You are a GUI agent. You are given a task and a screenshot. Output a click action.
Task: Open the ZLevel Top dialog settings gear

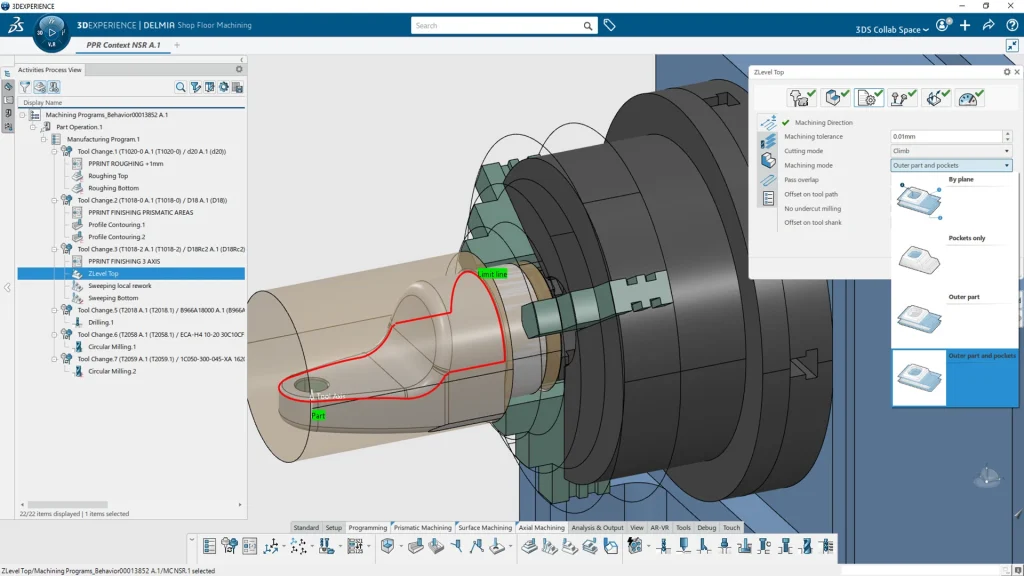tap(1007, 72)
